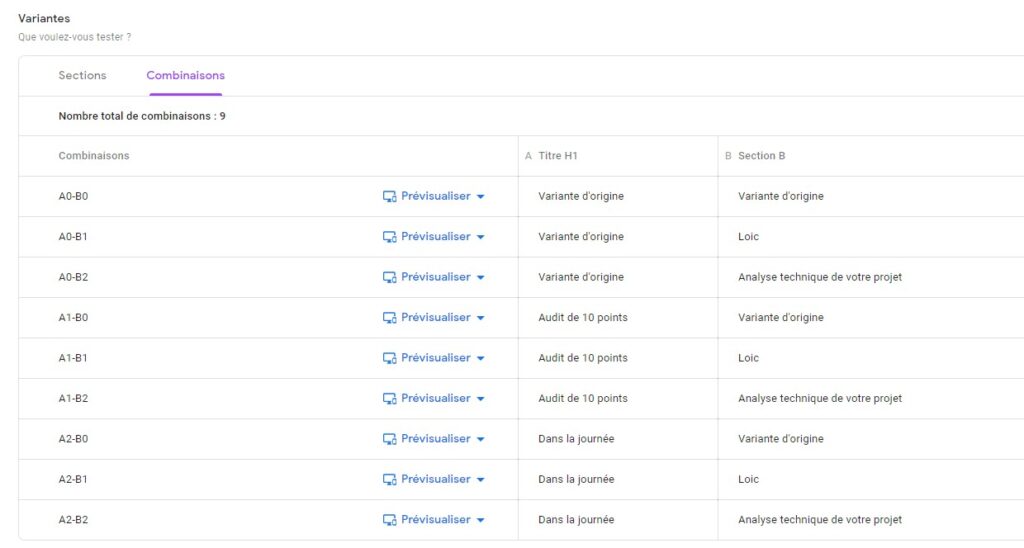Expand the Prévisualiser dropdown arrow for A1-B1

point(481,359)
